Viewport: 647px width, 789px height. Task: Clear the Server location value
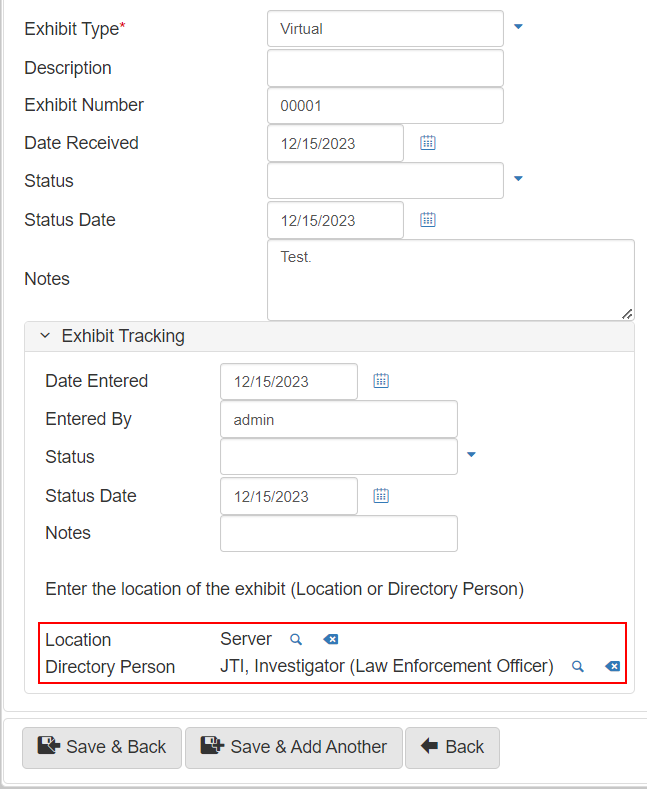tap(331, 639)
